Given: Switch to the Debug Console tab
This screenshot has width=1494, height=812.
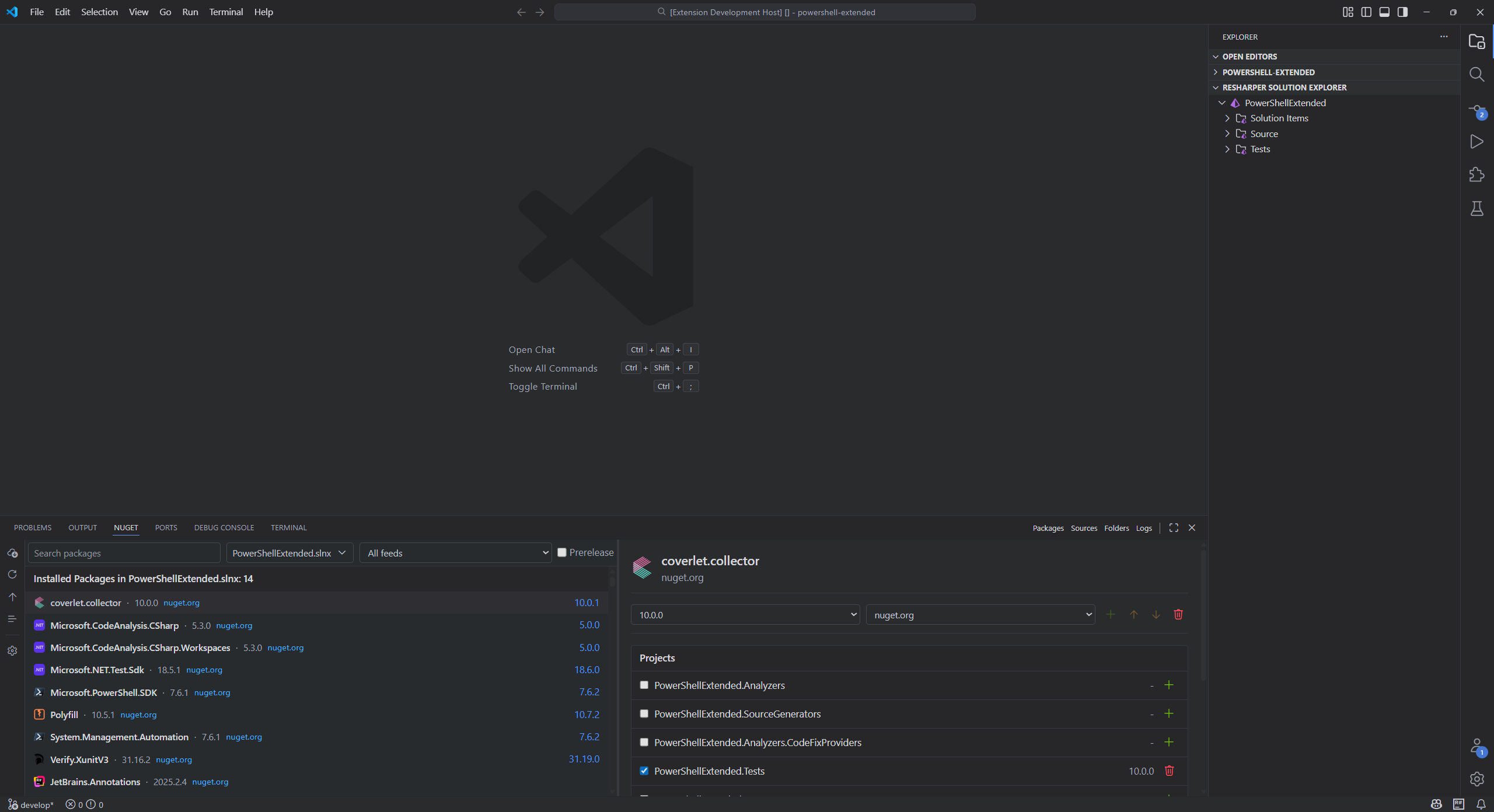Looking at the screenshot, I should click(x=224, y=527).
